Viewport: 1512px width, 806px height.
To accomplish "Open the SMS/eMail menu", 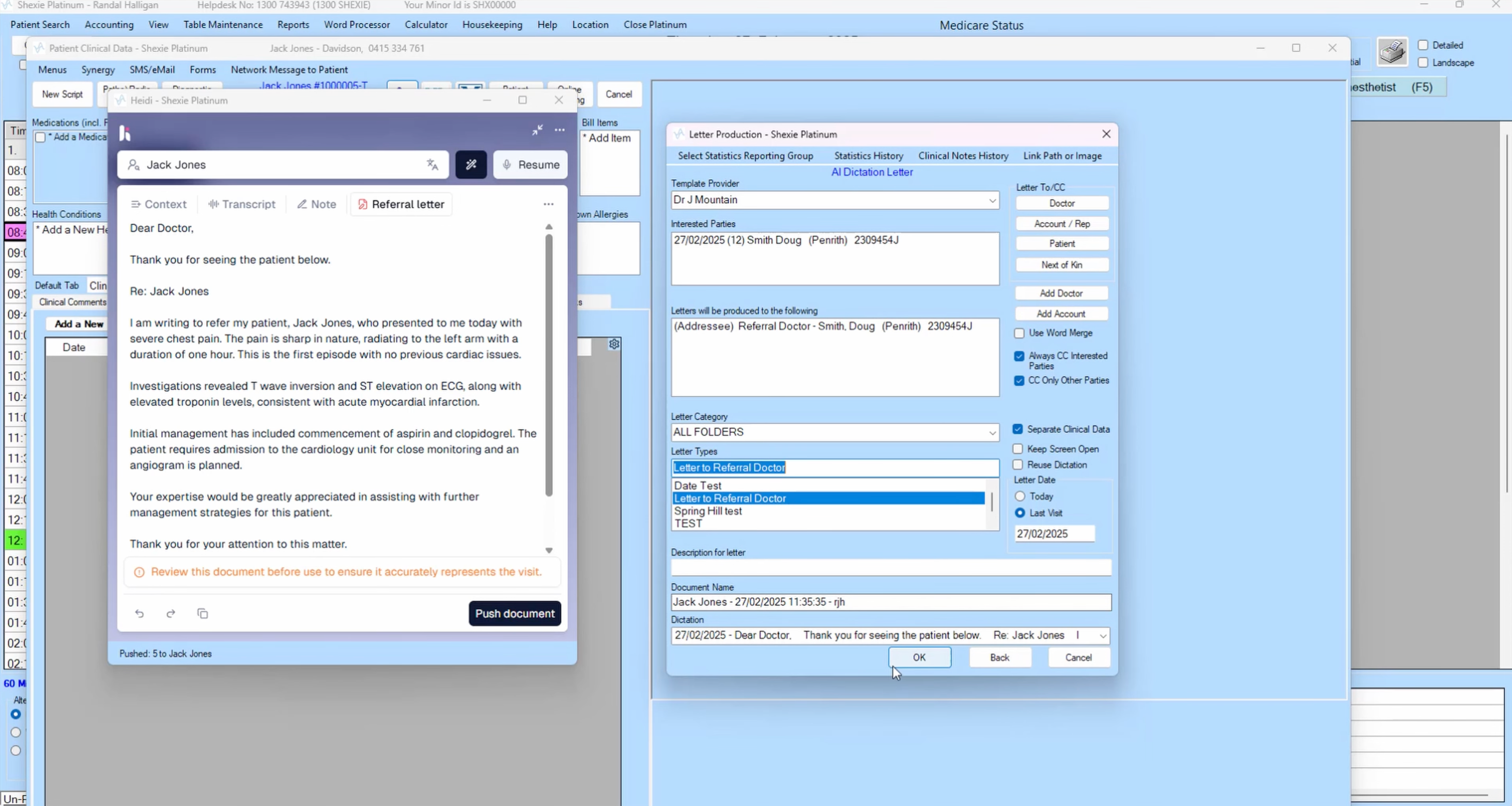I will 152,69.
